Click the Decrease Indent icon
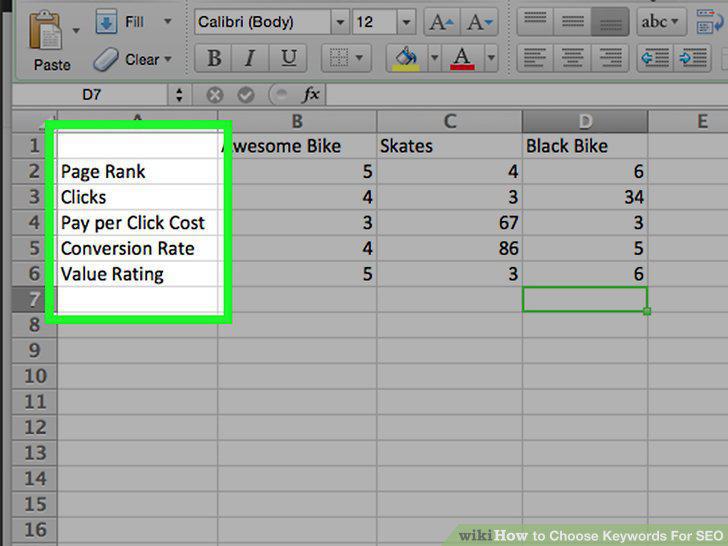Screen dimensions: 728x546 [x=655, y=58]
